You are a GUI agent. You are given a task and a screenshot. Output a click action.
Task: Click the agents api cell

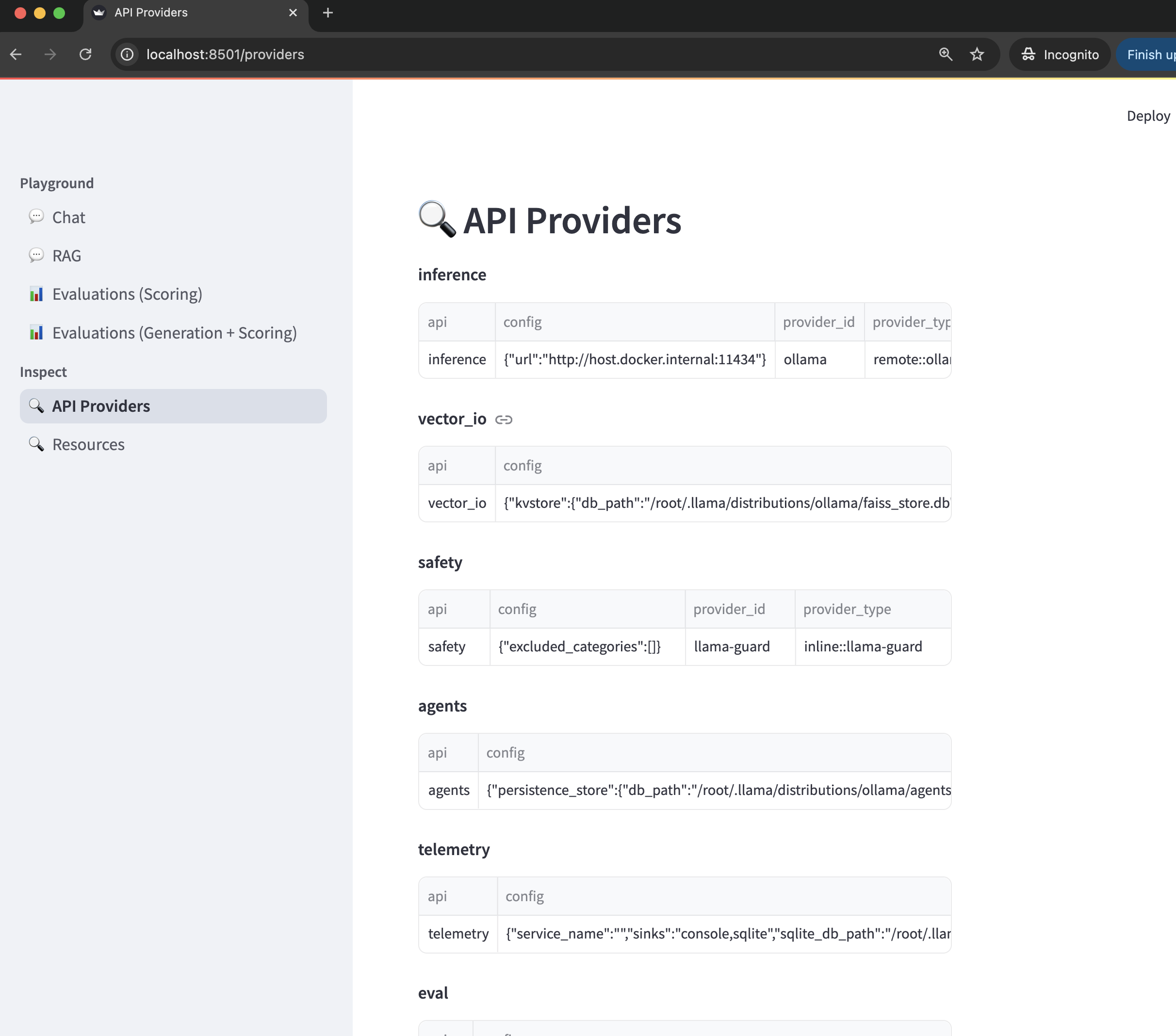(x=448, y=791)
